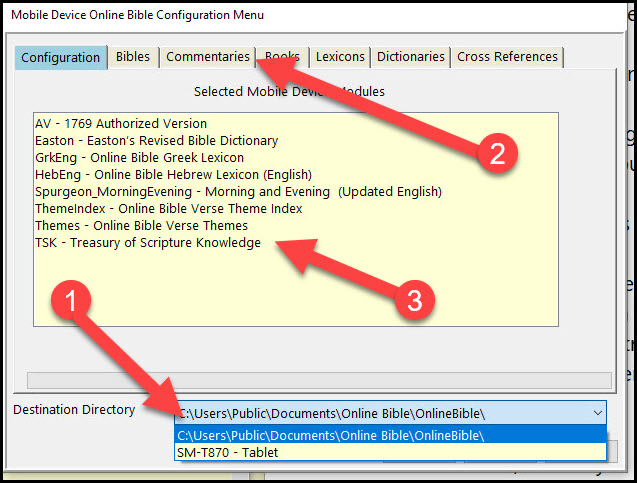Open the Books tab

tap(283, 56)
